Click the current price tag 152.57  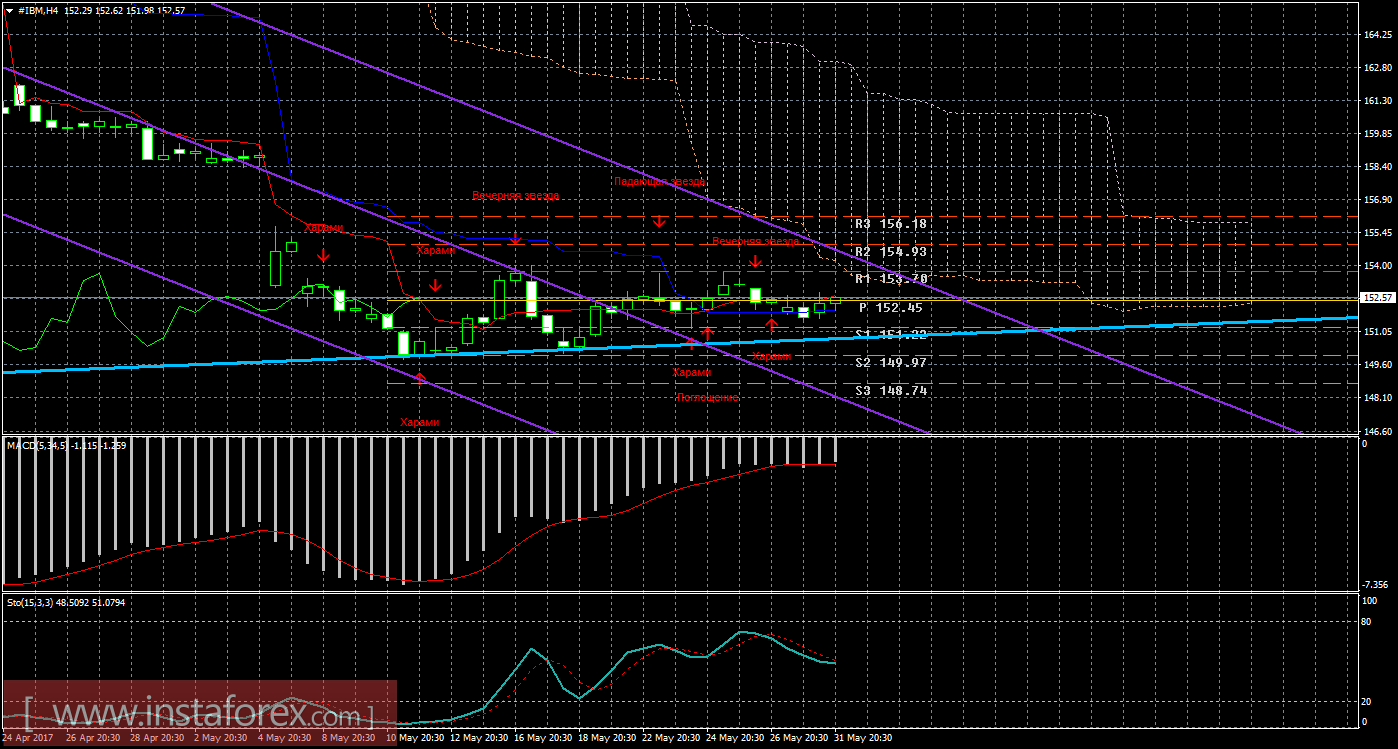coord(1377,298)
